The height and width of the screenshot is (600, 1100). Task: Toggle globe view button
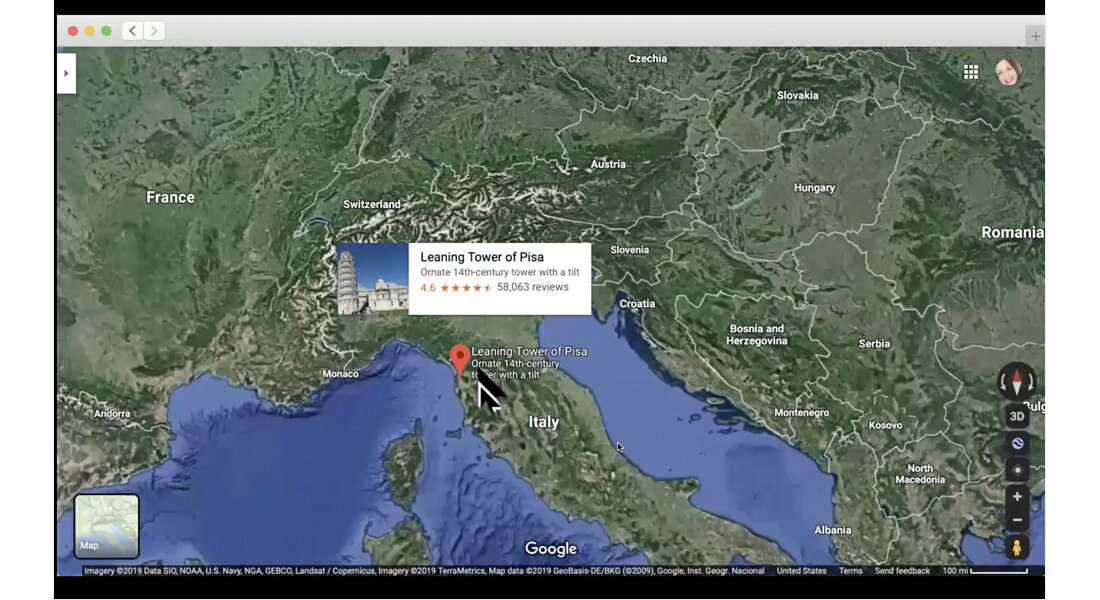pos(1017,444)
